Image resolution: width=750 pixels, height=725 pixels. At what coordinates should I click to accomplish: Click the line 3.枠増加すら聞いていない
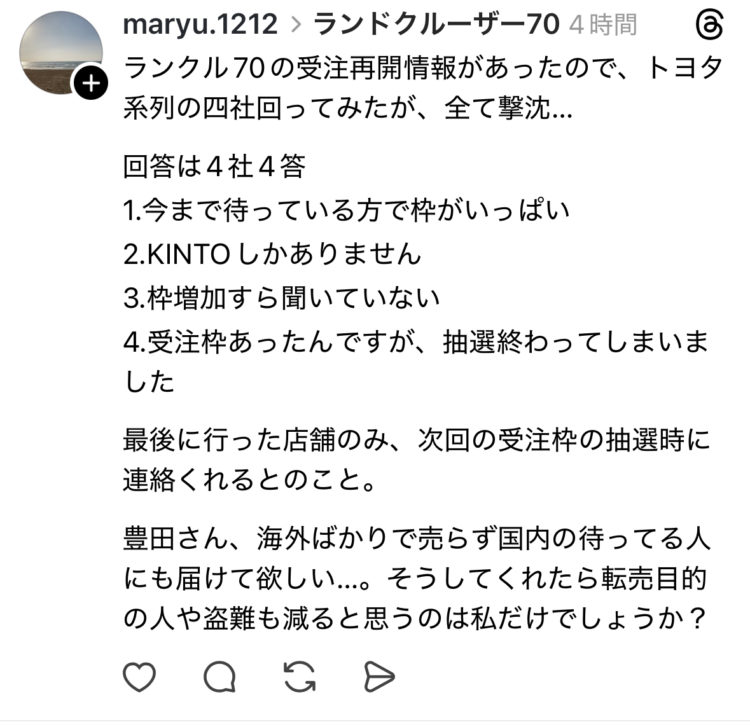point(281,298)
